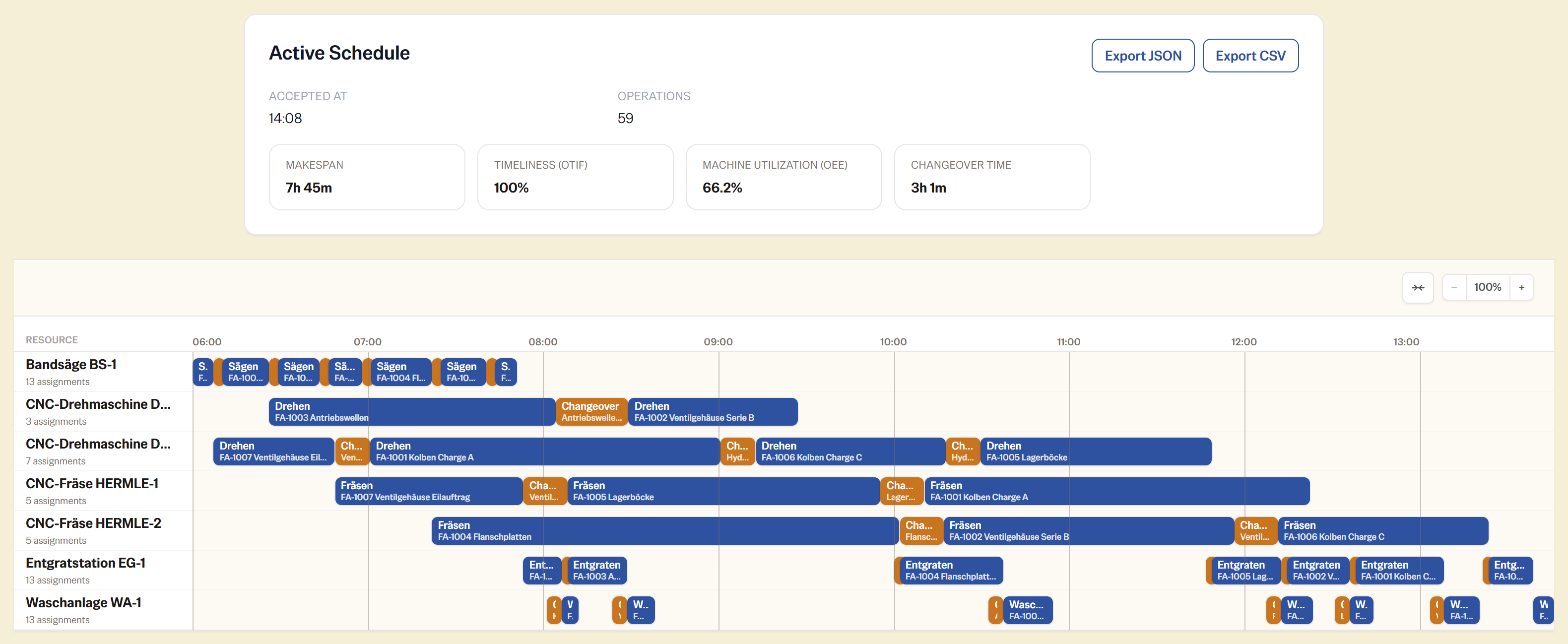
Task: Select the Wasc... FA-100 bar on Waschanlage
Action: tap(1028, 610)
